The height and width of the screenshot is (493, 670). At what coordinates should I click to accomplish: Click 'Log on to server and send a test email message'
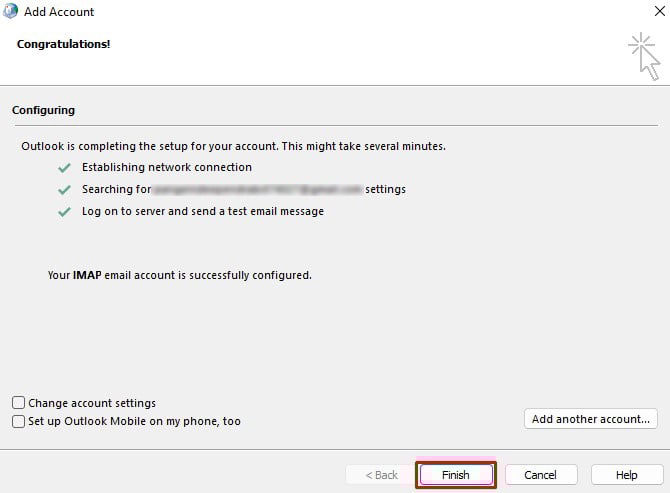[x=203, y=211]
